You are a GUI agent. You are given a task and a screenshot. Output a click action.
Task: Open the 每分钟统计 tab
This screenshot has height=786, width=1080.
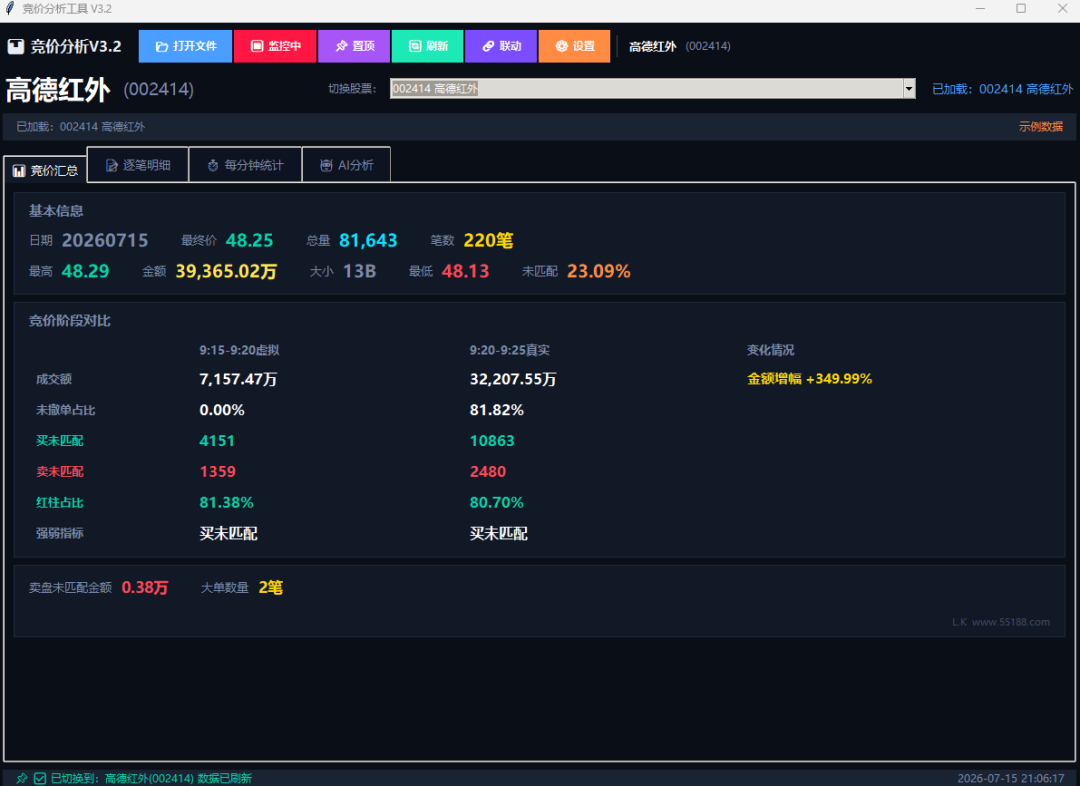point(245,165)
